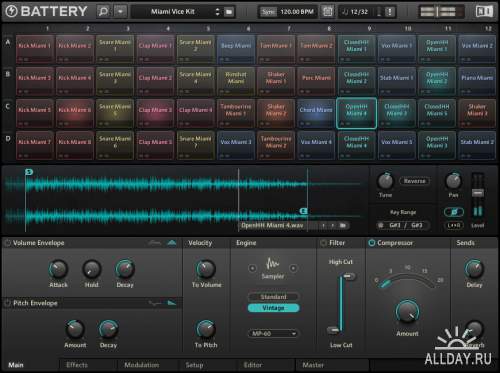Click the Pan knob
The image size is (500, 373).
tap(453, 181)
